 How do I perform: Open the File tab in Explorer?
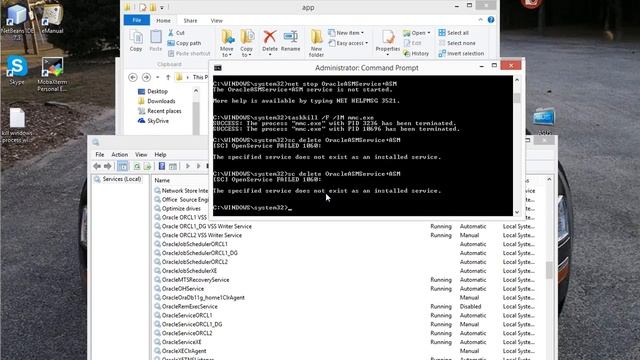137,20
